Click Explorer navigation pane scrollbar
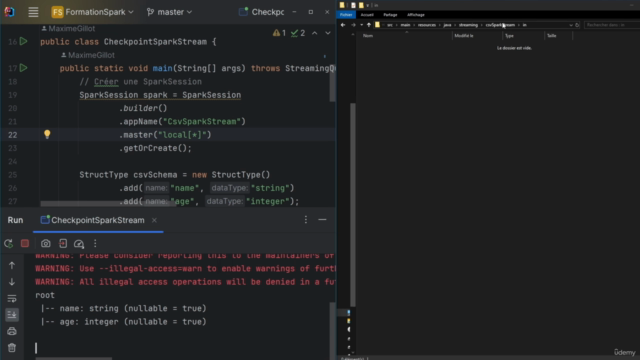640x360 pixels. 353,204
